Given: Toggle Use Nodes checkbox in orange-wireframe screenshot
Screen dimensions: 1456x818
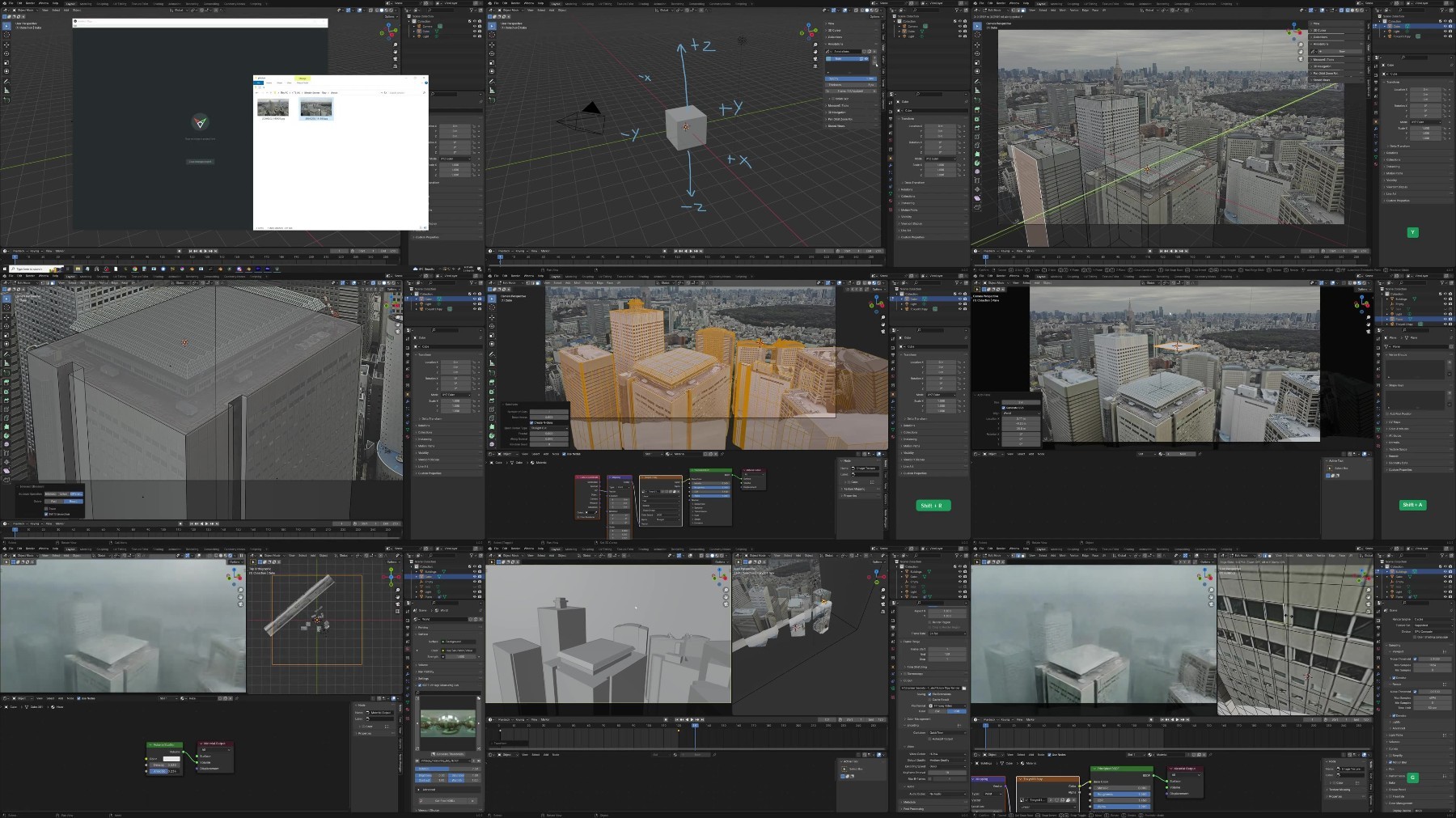Looking at the screenshot, I should pyautogui.click(x=565, y=454).
